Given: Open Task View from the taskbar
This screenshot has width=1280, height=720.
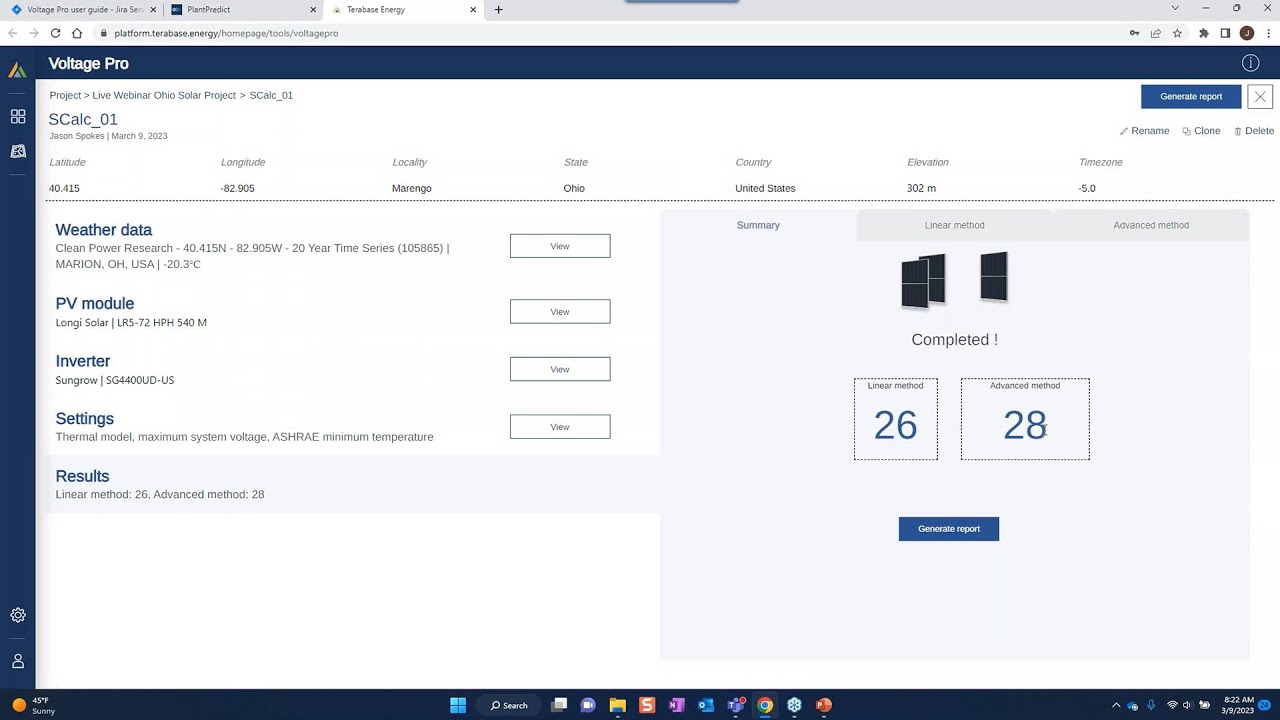Looking at the screenshot, I should coord(559,705).
